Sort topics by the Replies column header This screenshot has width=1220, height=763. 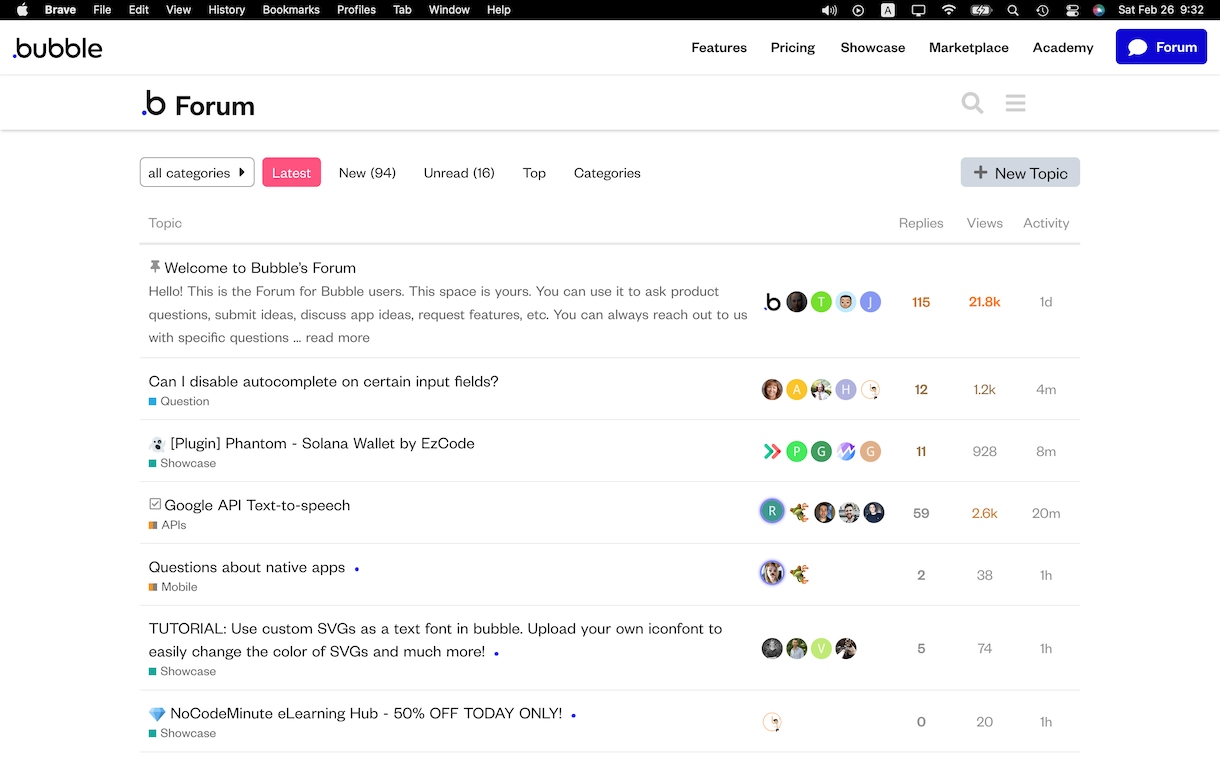pos(921,223)
